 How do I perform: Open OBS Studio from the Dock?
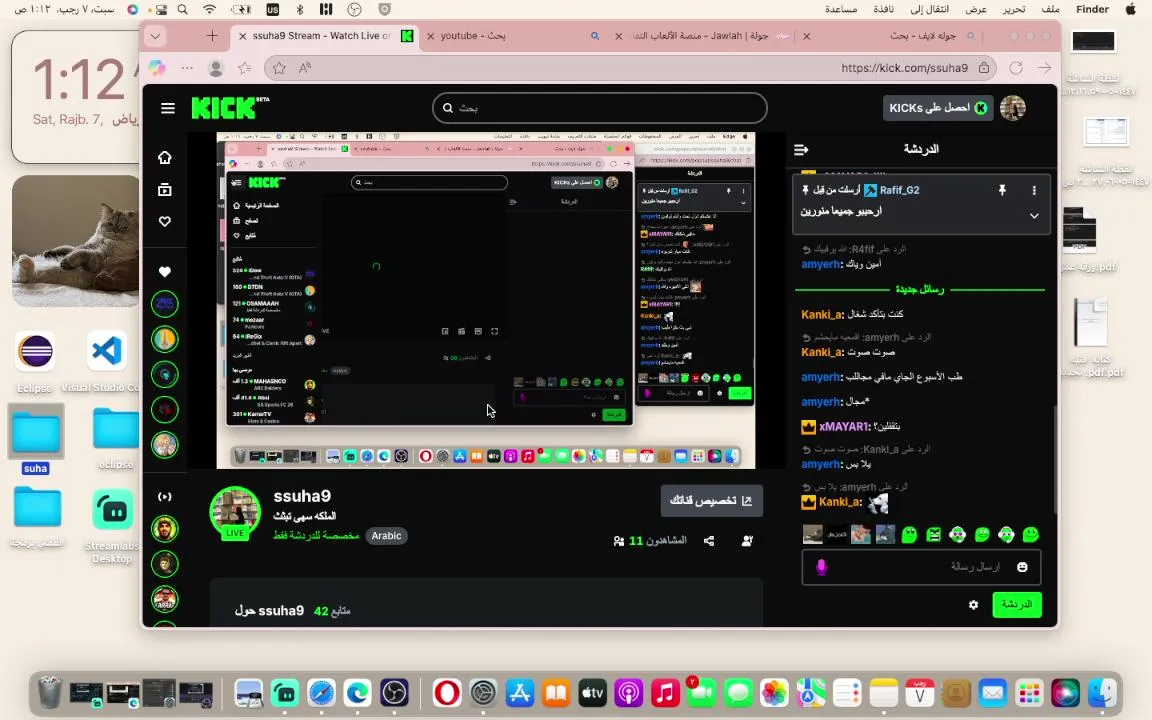(395, 692)
